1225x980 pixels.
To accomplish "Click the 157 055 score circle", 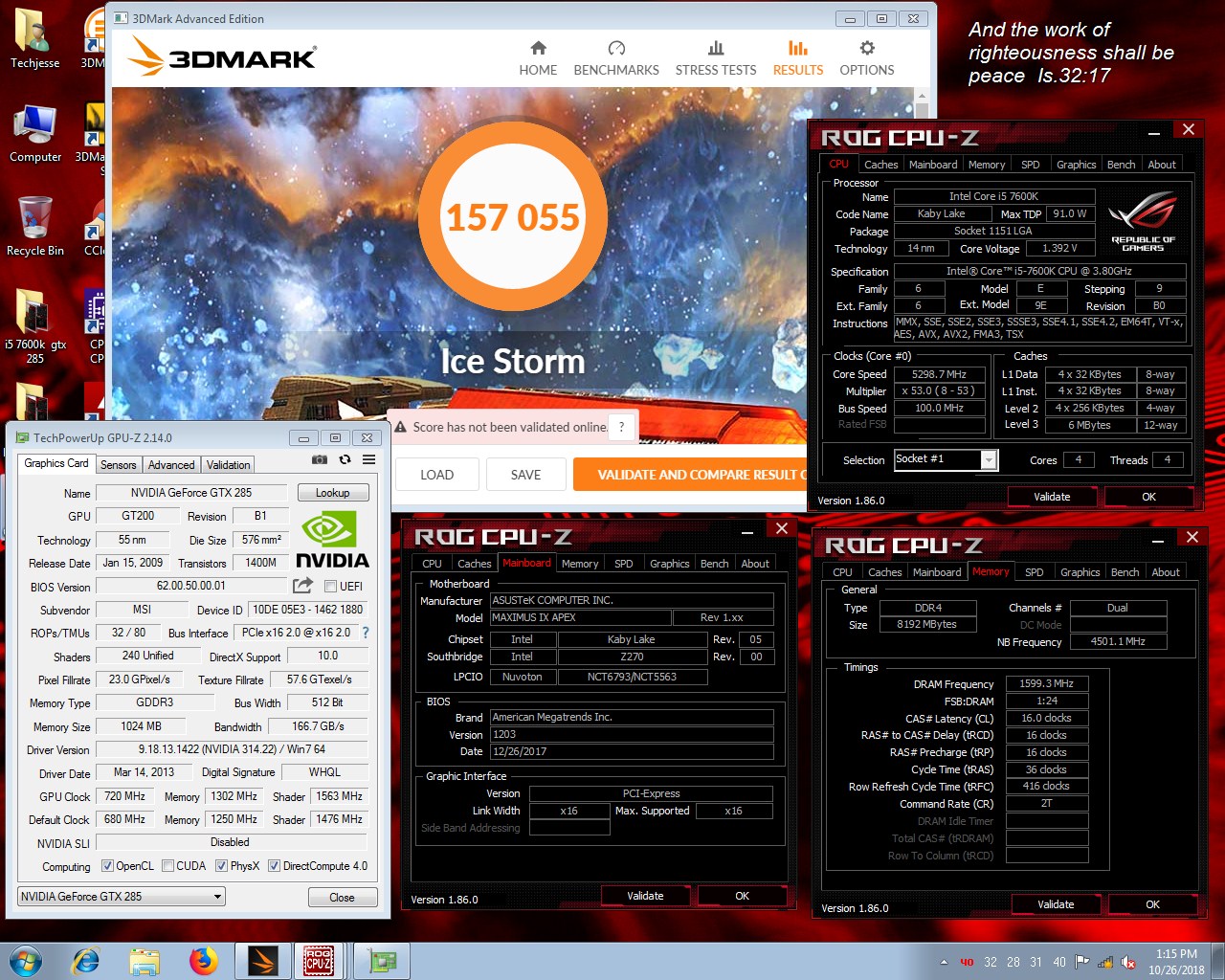I will coord(513,217).
